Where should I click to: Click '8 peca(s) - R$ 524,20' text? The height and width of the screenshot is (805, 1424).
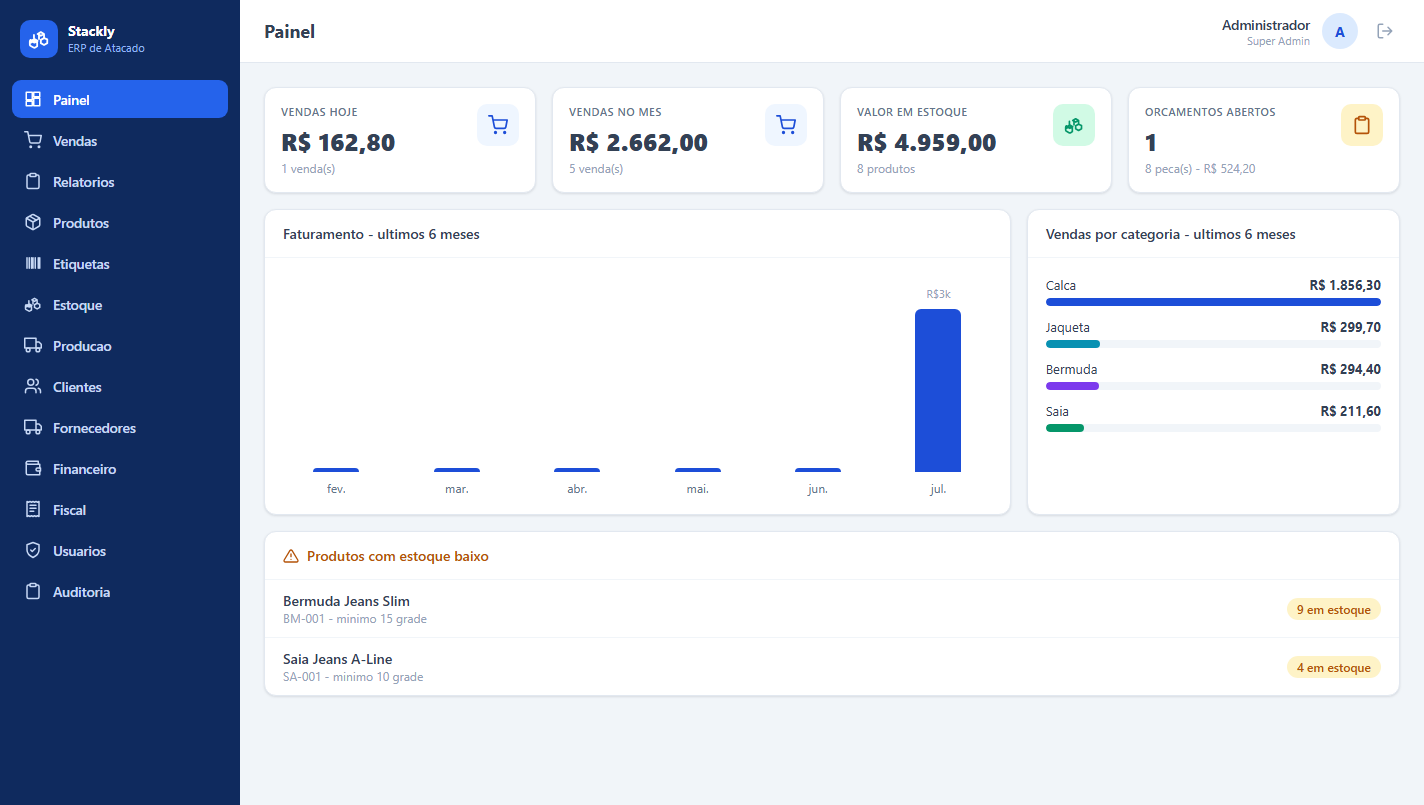pyautogui.click(x=1200, y=169)
